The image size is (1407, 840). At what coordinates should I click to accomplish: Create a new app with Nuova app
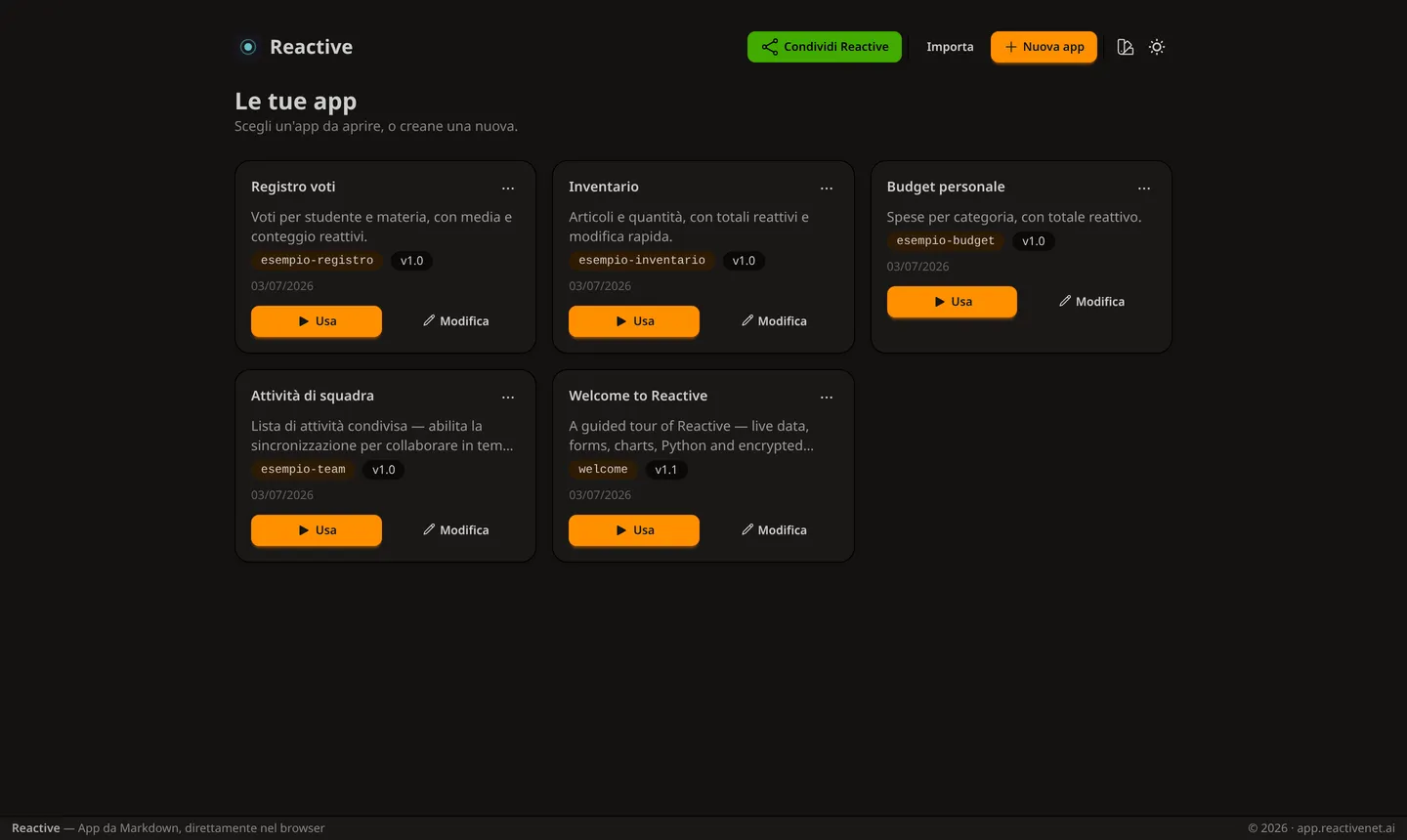coord(1044,47)
